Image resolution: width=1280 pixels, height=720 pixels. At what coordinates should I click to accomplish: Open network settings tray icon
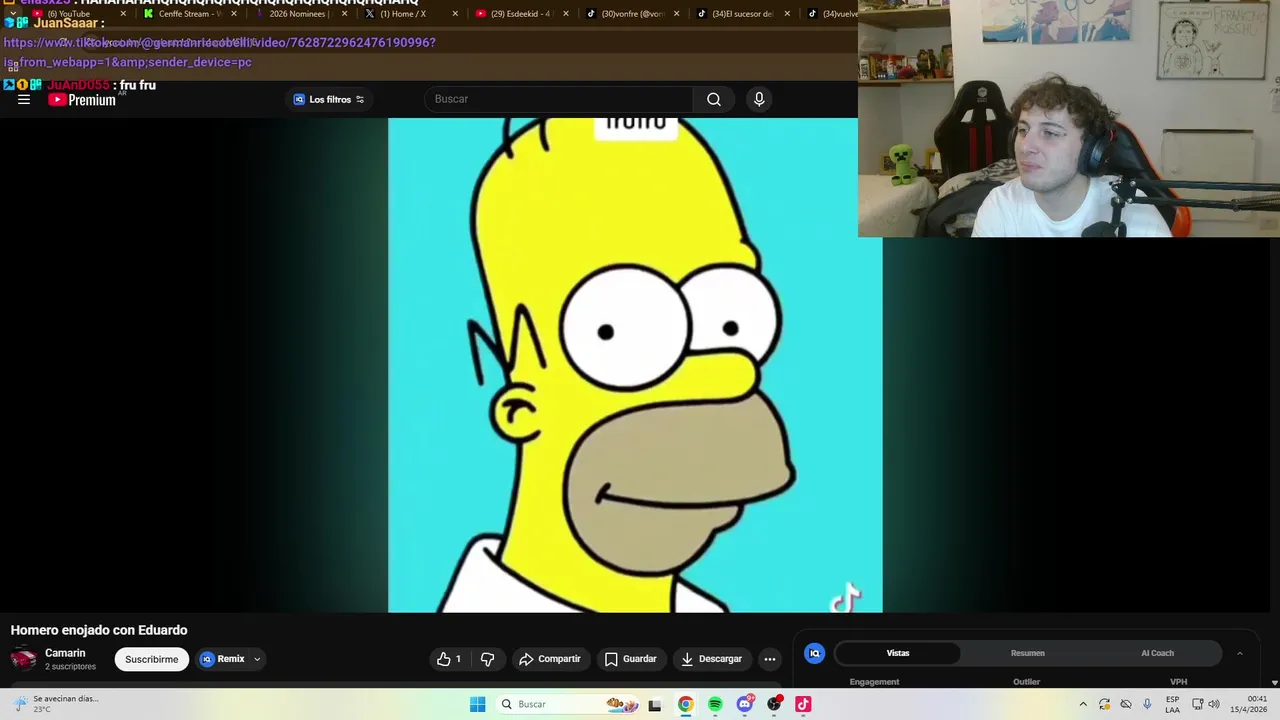(1197, 704)
